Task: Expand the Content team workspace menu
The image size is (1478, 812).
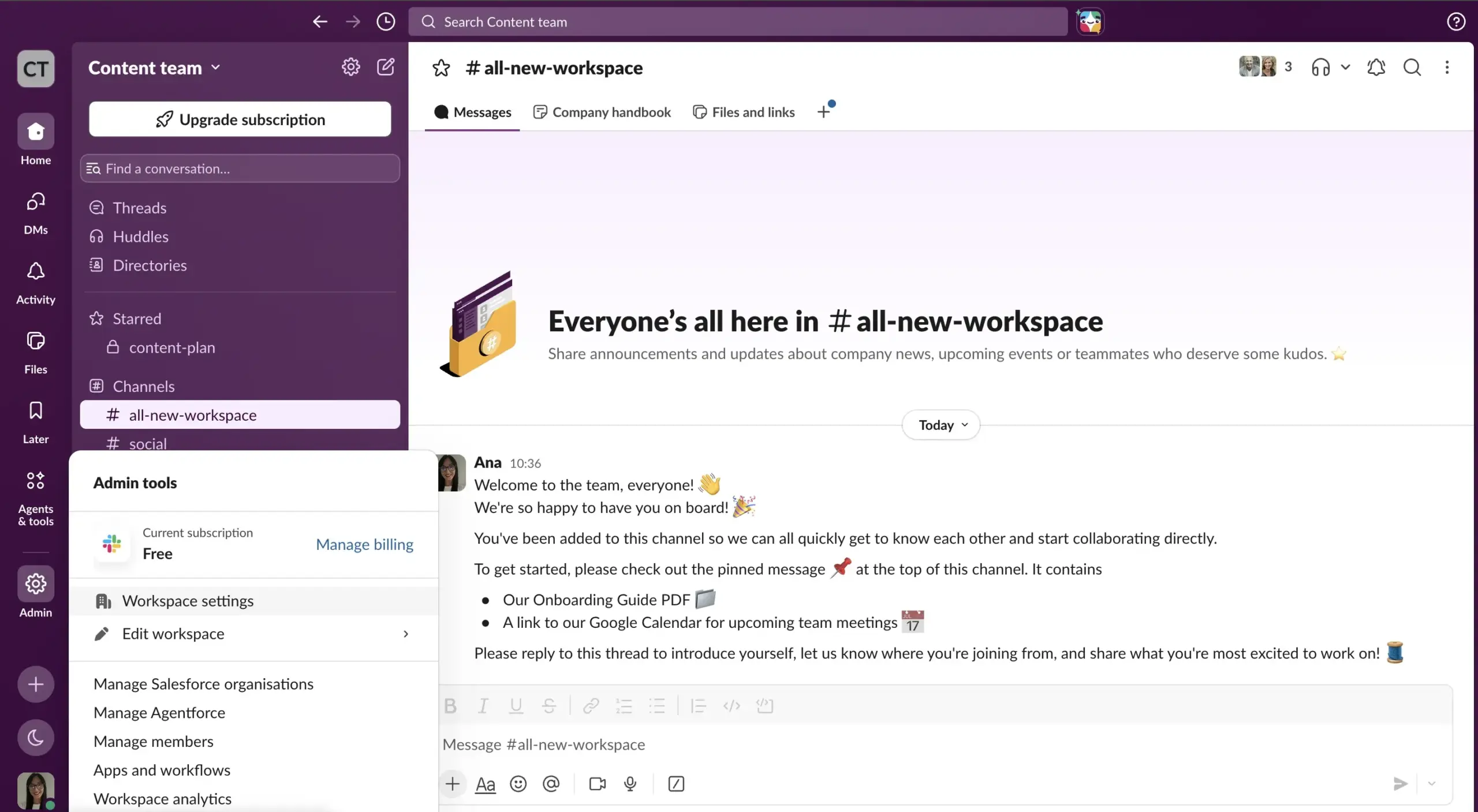Action: pos(154,68)
